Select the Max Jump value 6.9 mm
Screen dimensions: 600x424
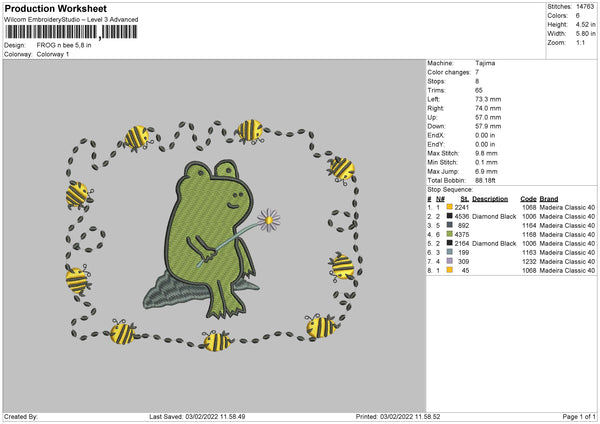click(486, 172)
